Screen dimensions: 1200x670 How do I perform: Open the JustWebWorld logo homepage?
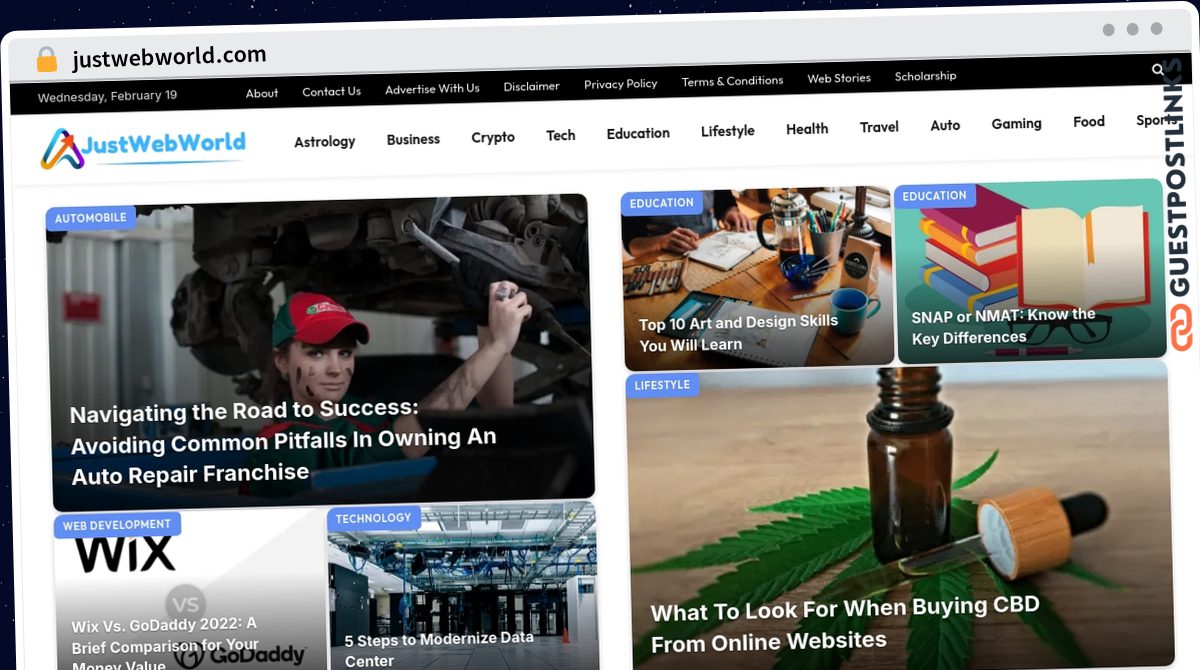143,147
